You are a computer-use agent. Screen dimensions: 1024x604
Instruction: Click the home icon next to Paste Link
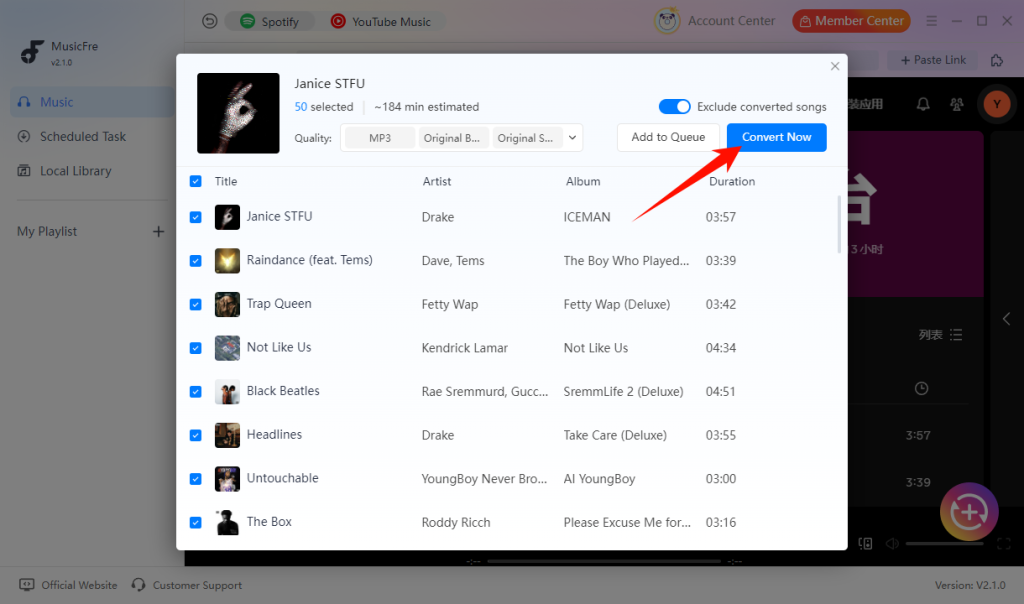[997, 60]
